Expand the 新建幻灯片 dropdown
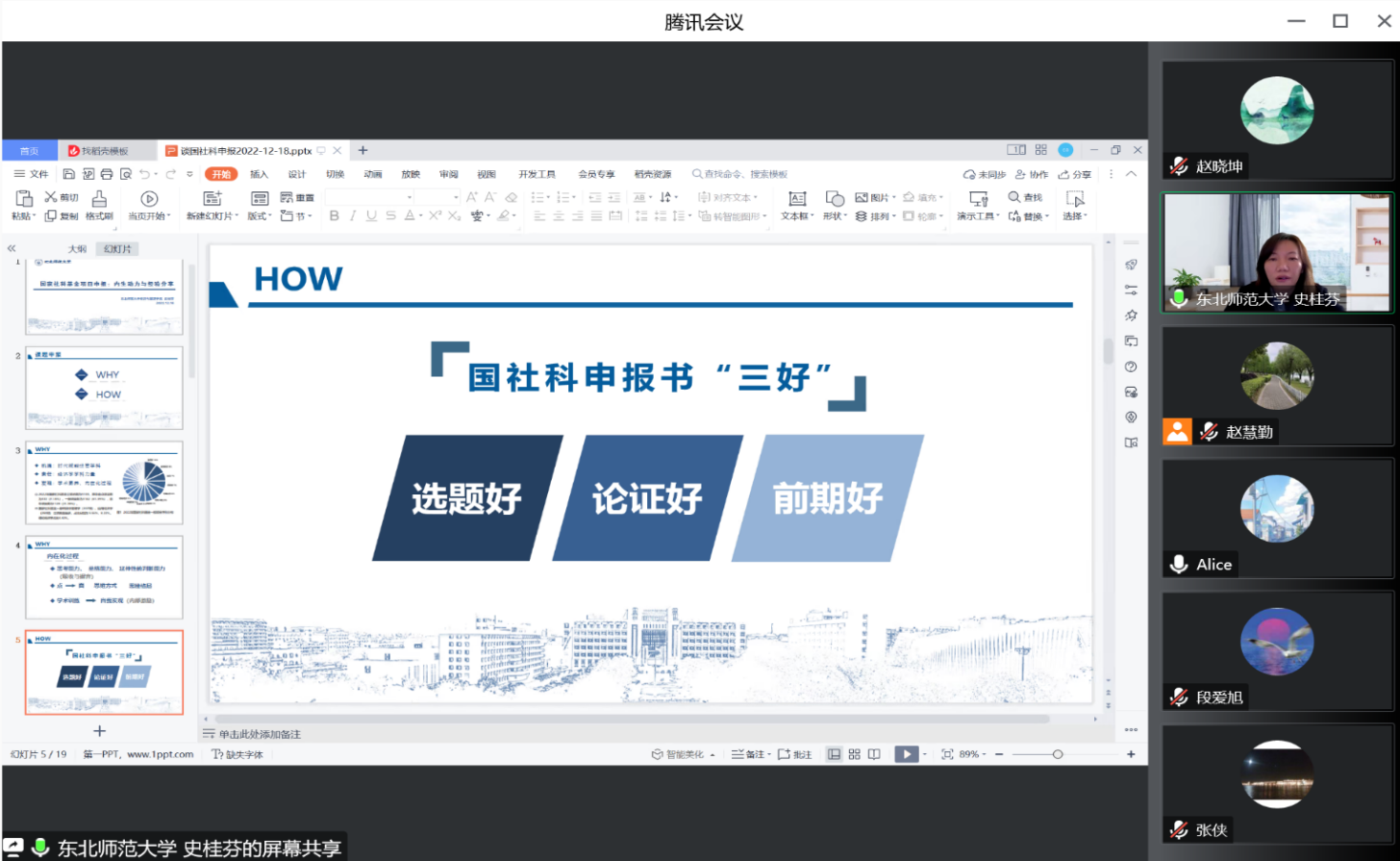The width and height of the screenshot is (1400, 861). tap(213, 216)
